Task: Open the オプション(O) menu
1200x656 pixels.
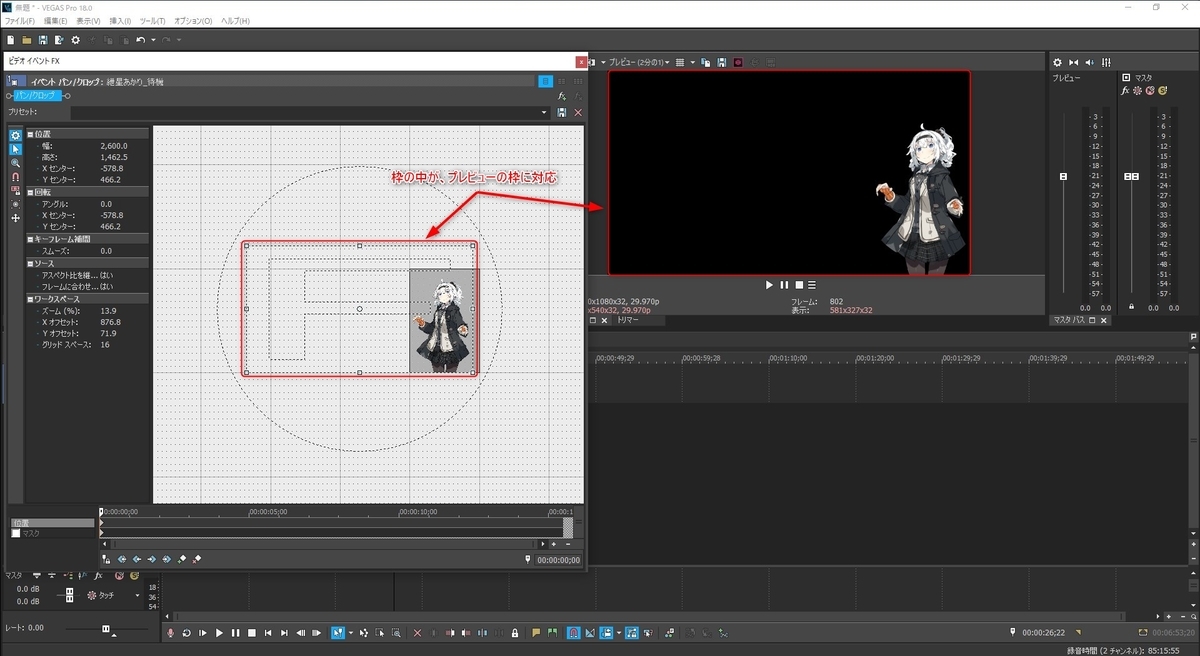Action: point(193,20)
